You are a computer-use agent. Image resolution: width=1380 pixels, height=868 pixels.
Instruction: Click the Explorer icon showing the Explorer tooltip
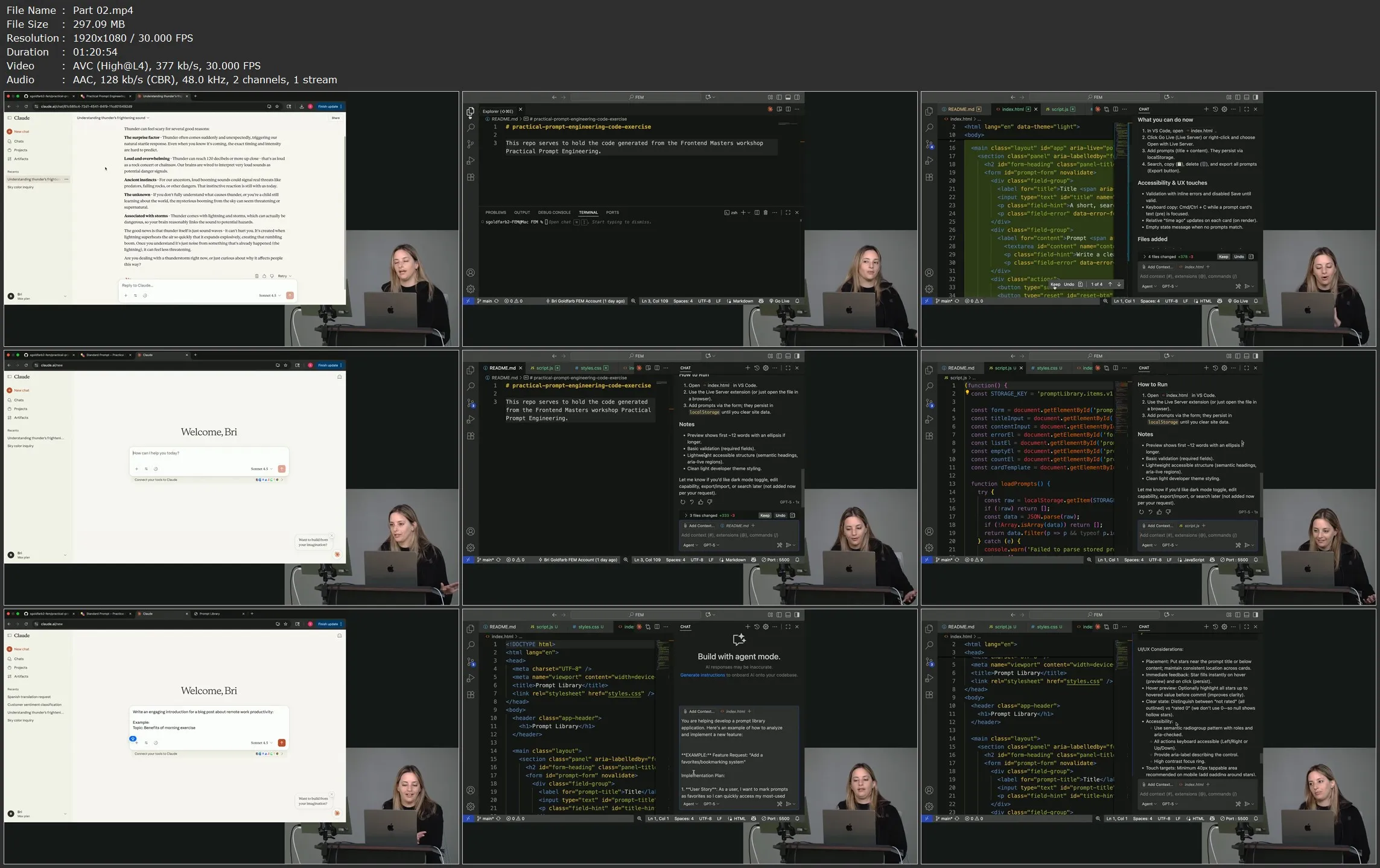pos(470,112)
